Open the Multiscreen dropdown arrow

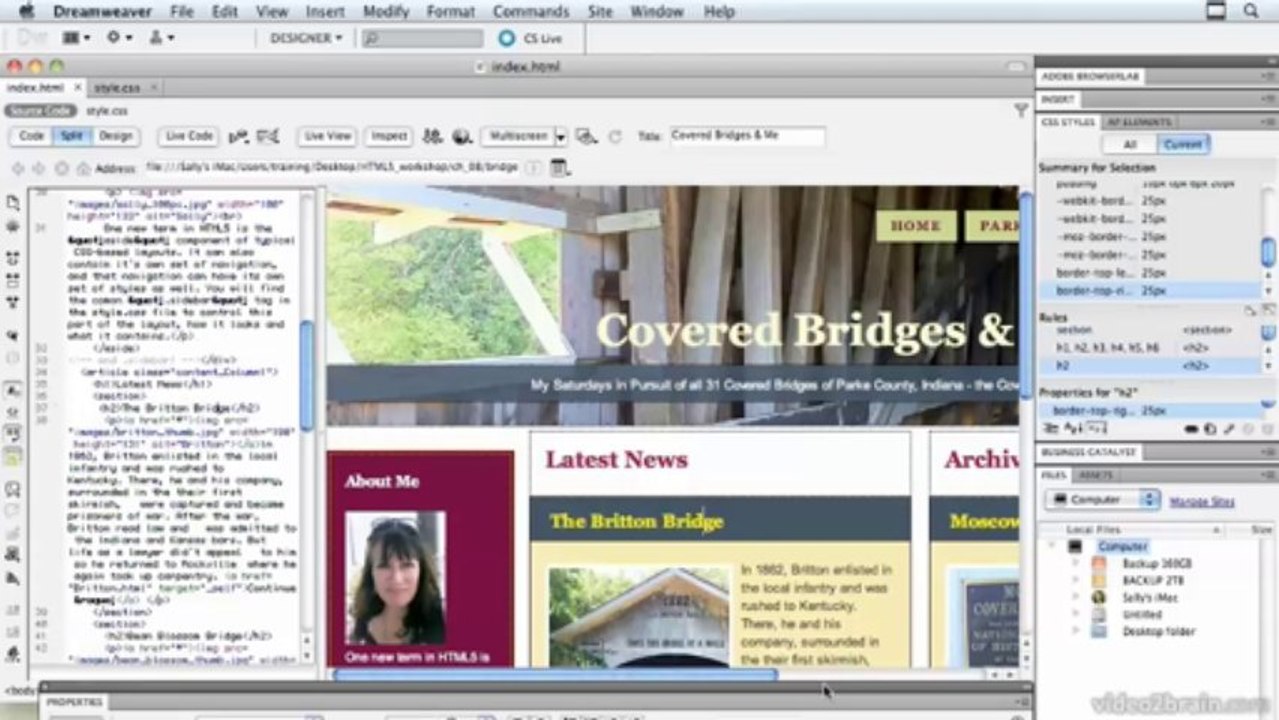click(561, 137)
